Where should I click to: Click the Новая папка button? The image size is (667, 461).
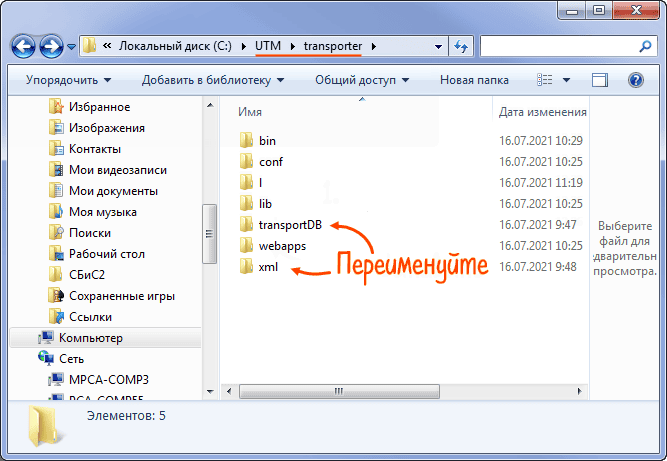474,80
